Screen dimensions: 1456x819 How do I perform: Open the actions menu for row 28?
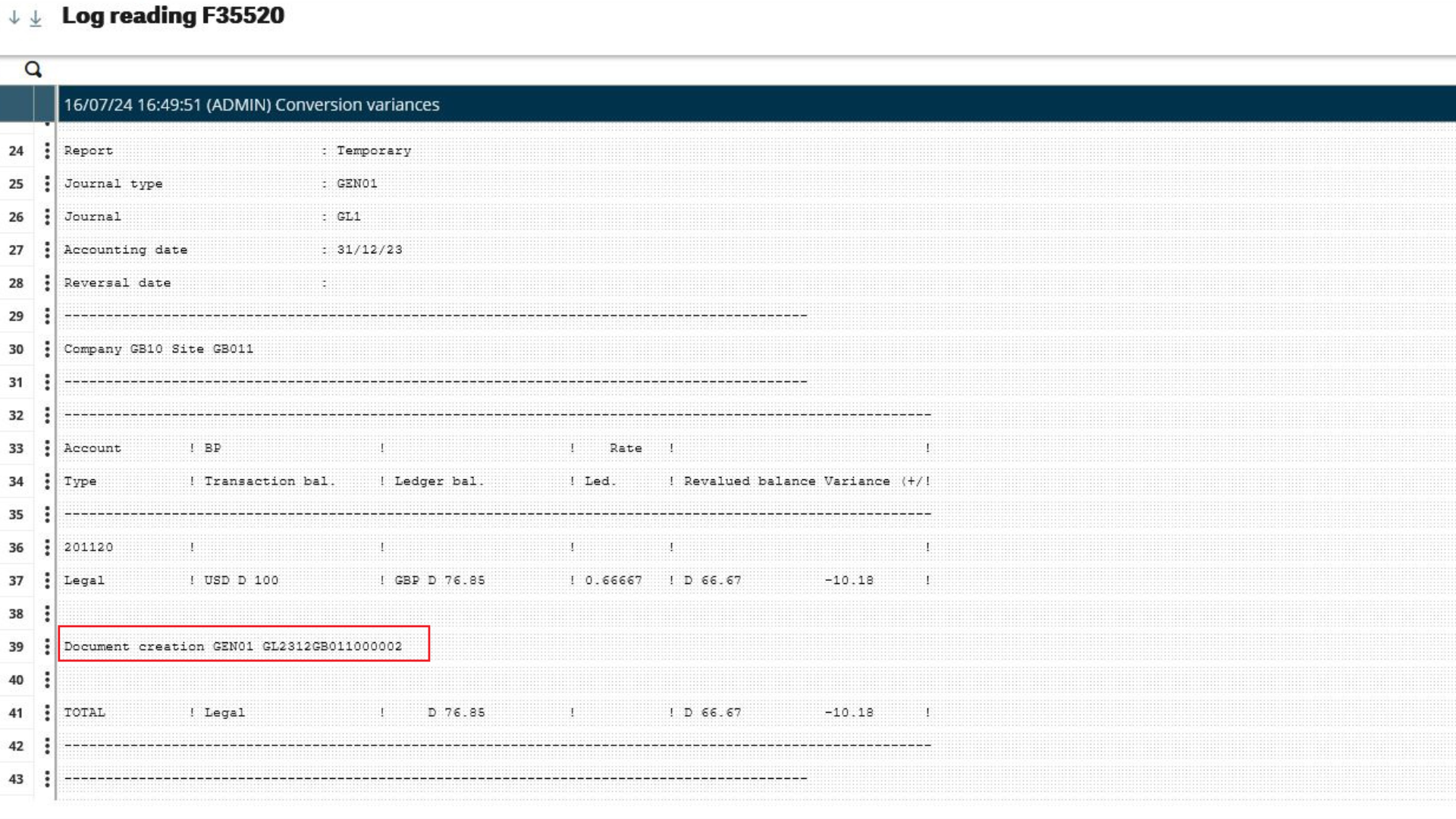coord(47,283)
